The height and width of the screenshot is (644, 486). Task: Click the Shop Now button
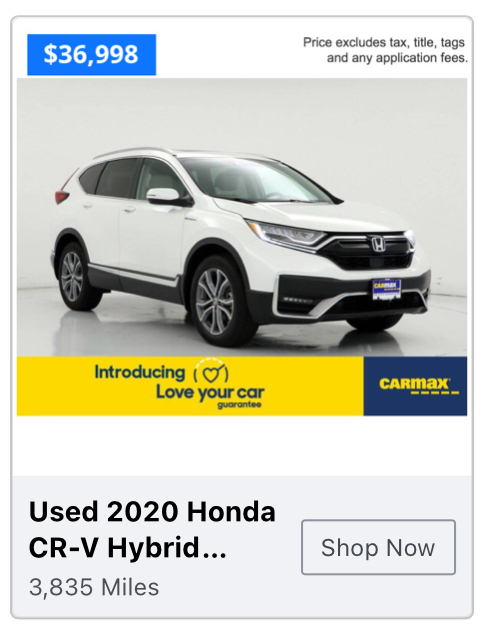pos(378,547)
